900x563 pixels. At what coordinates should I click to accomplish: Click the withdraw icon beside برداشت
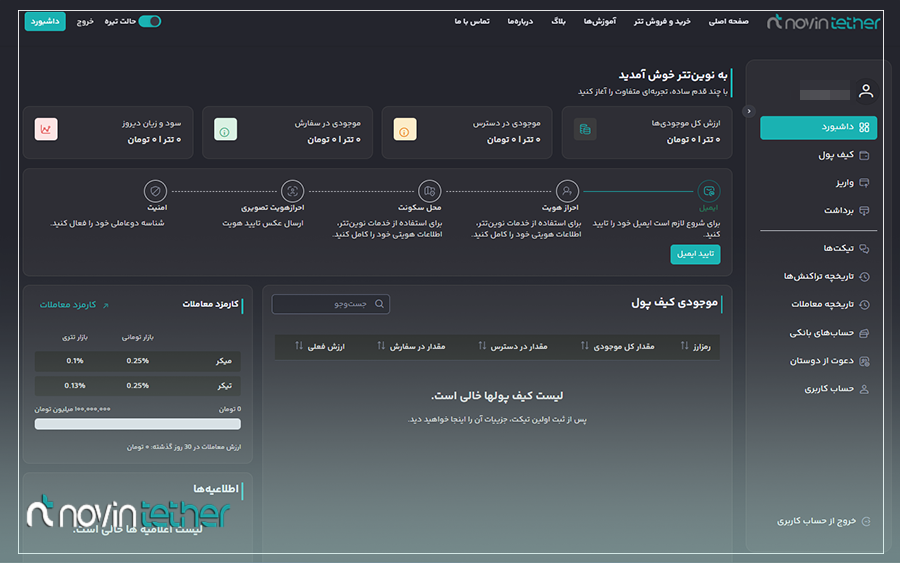tap(864, 211)
